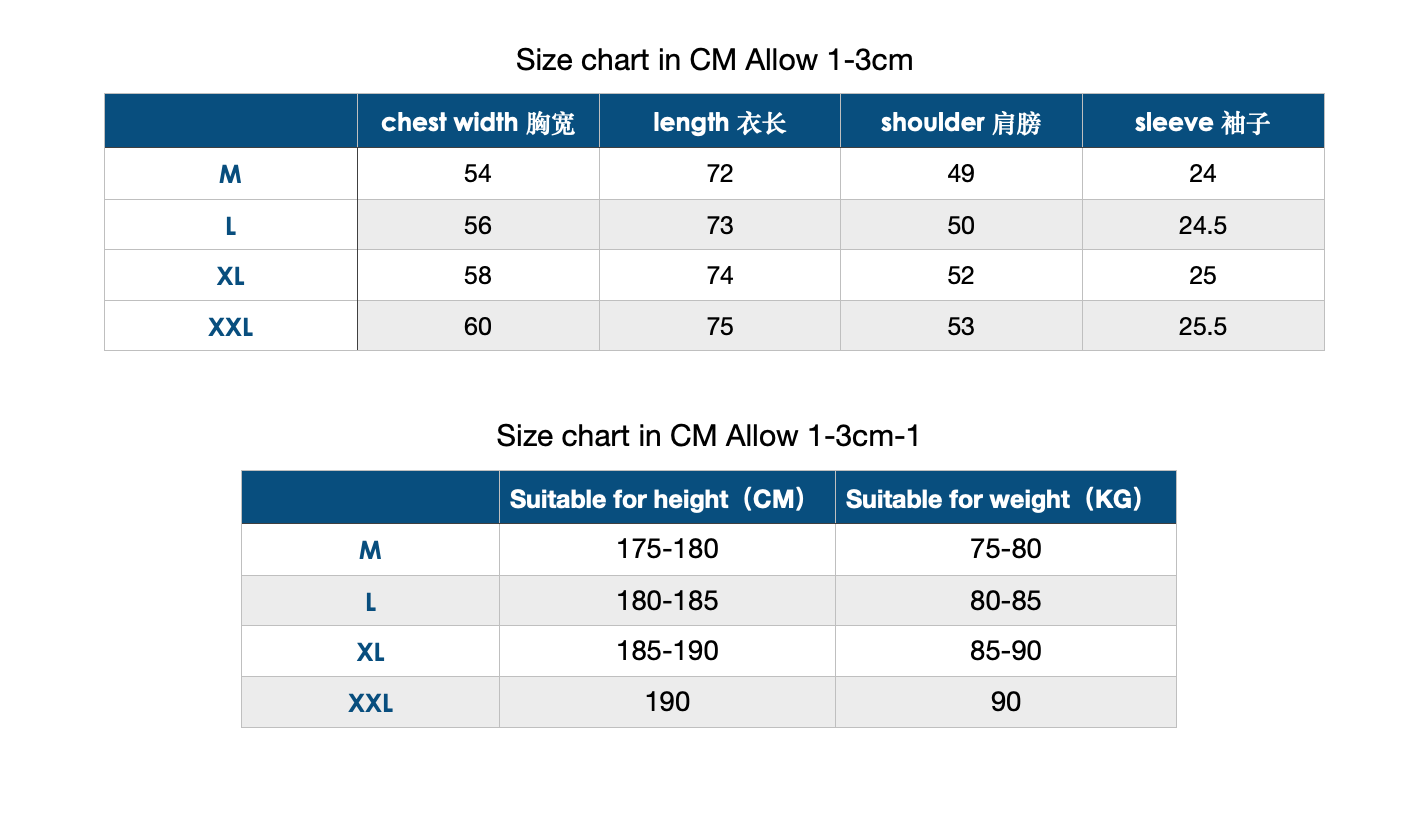Click the shoulder 肩膀 column header
Screen dimensions: 1422x840
click(x=961, y=122)
